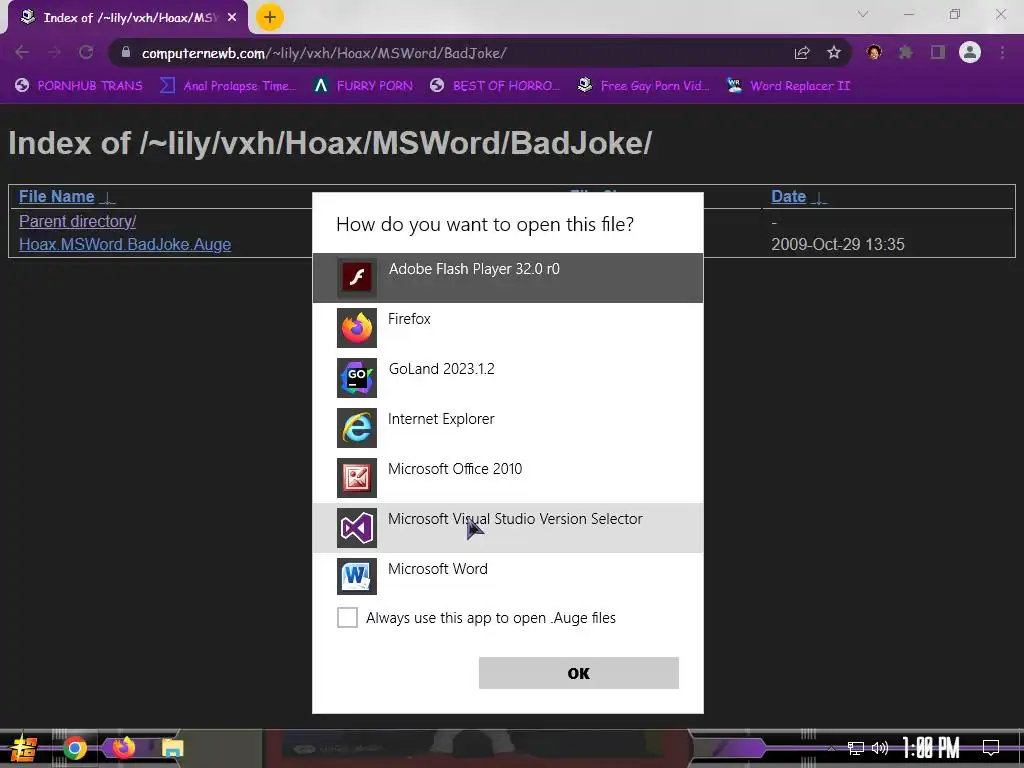
Task: Click the share page icon in address bar
Action: 802,53
